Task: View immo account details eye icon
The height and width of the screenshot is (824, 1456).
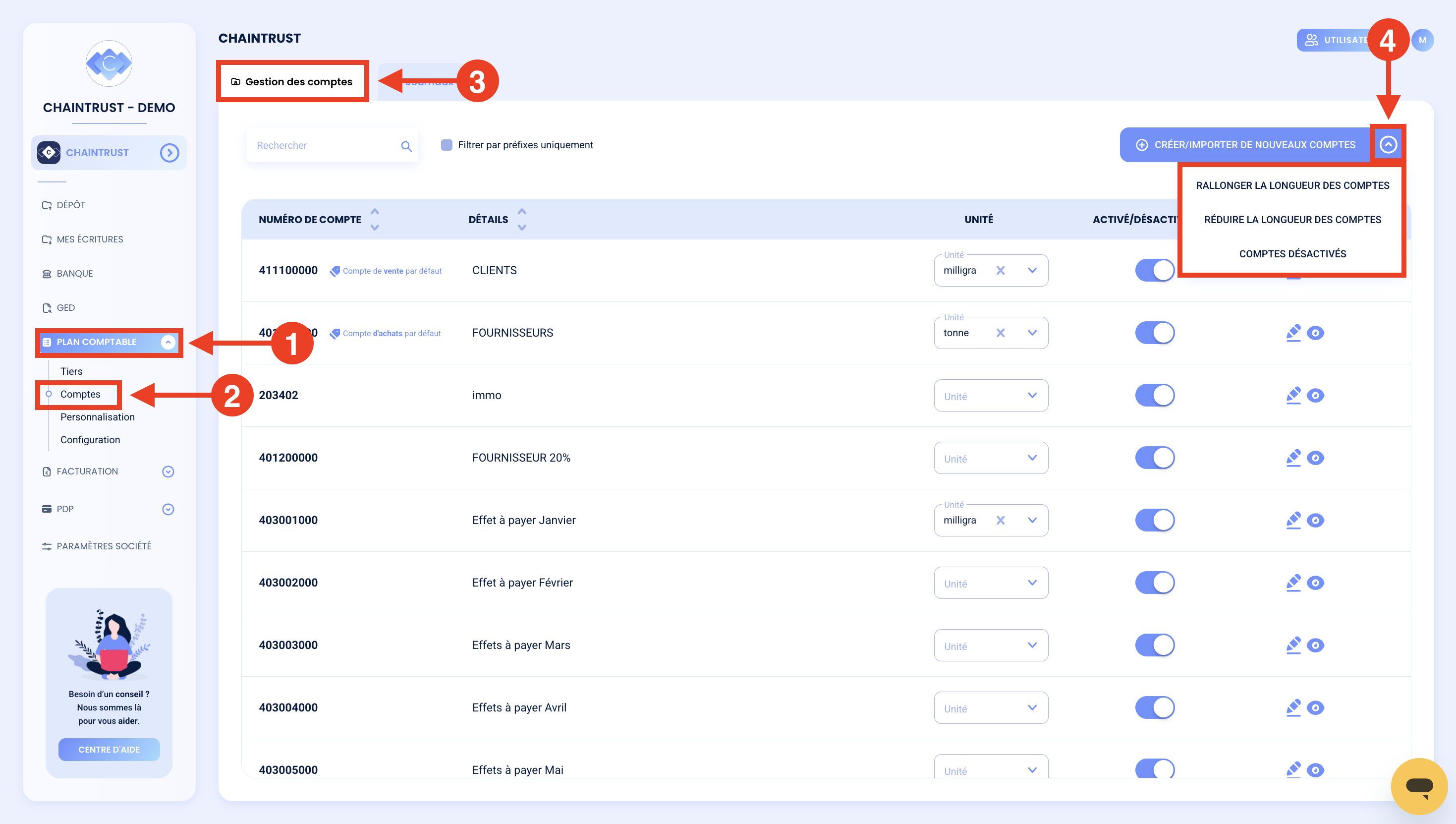Action: (1315, 396)
